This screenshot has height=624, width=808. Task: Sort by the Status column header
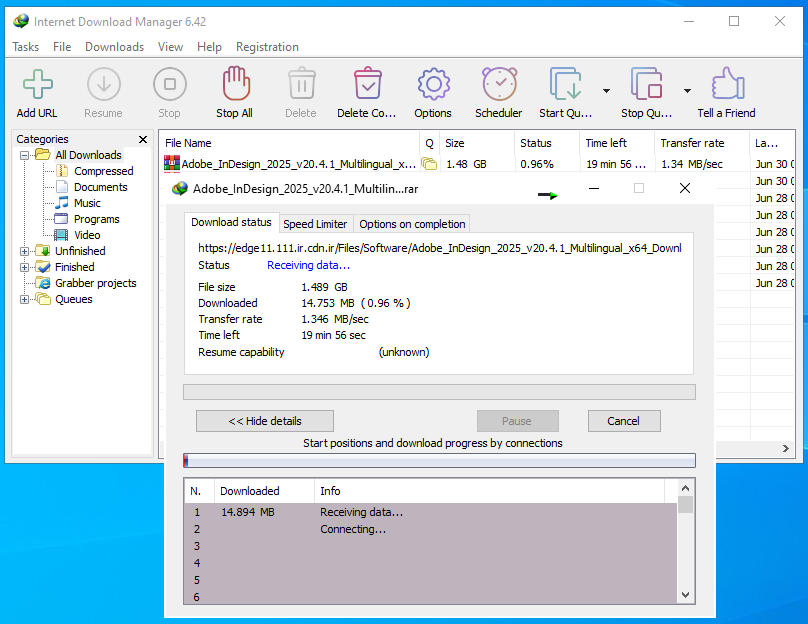pyautogui.click(x=547, y=143)
